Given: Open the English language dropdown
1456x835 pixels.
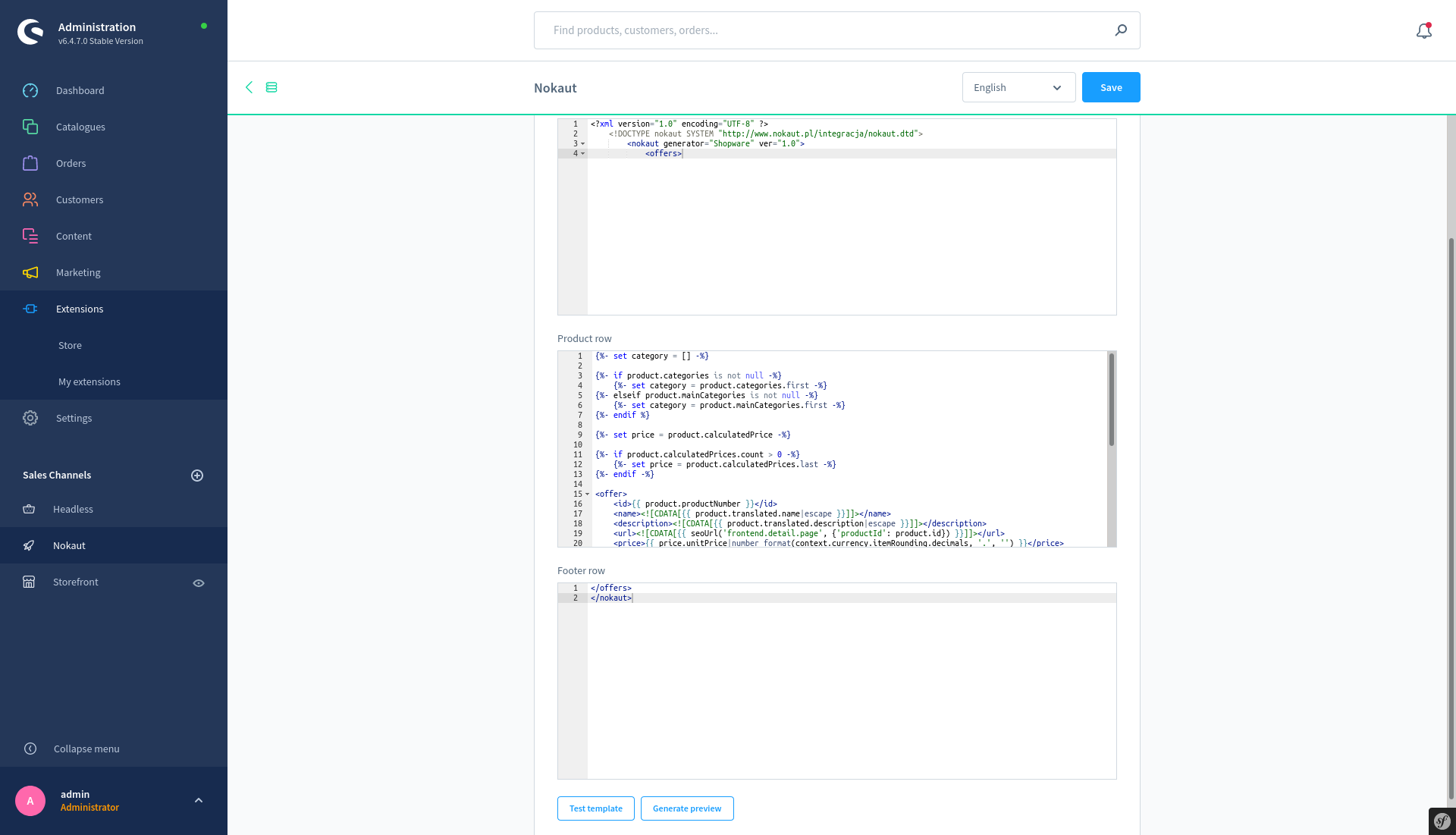Looking at the screenshot, I should (1018, 87).
